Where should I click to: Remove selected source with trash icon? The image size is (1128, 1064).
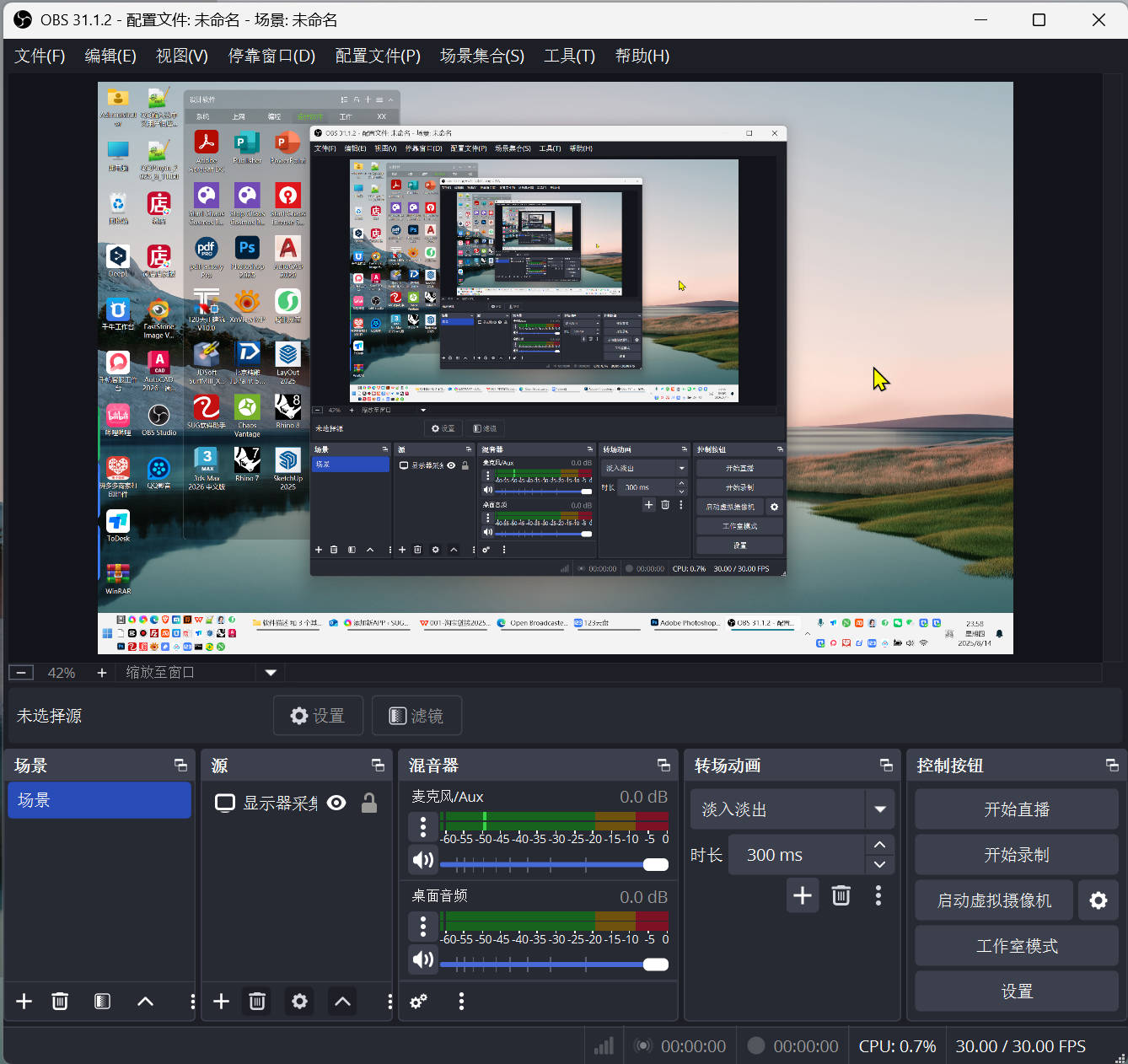tap(257, 1001)
